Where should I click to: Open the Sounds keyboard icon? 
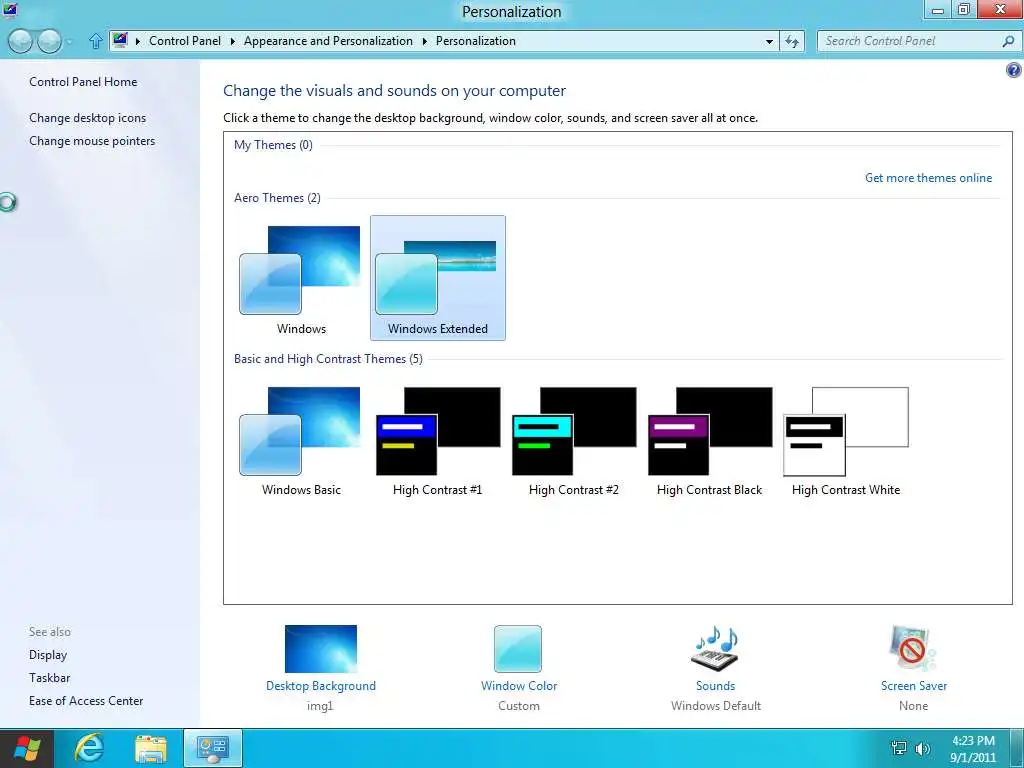coord(714,648)
